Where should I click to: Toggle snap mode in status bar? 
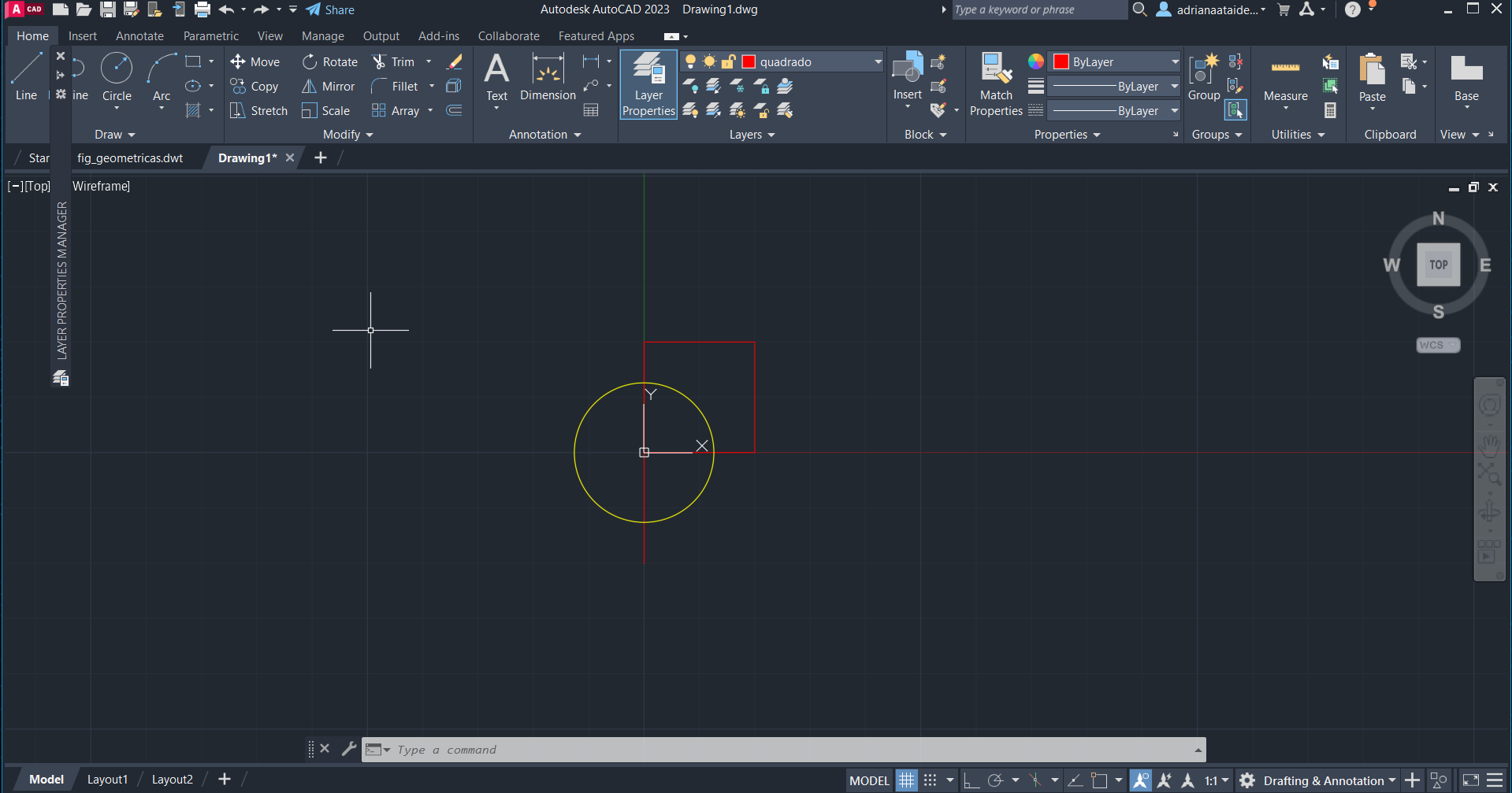pos(931,780)
